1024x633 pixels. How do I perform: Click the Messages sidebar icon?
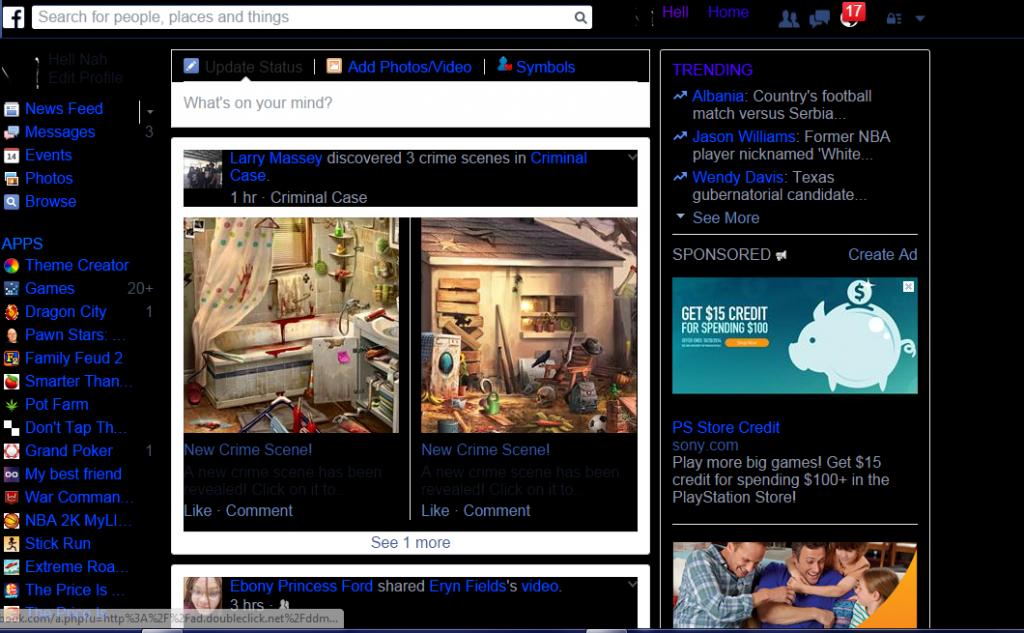[11, 133]
